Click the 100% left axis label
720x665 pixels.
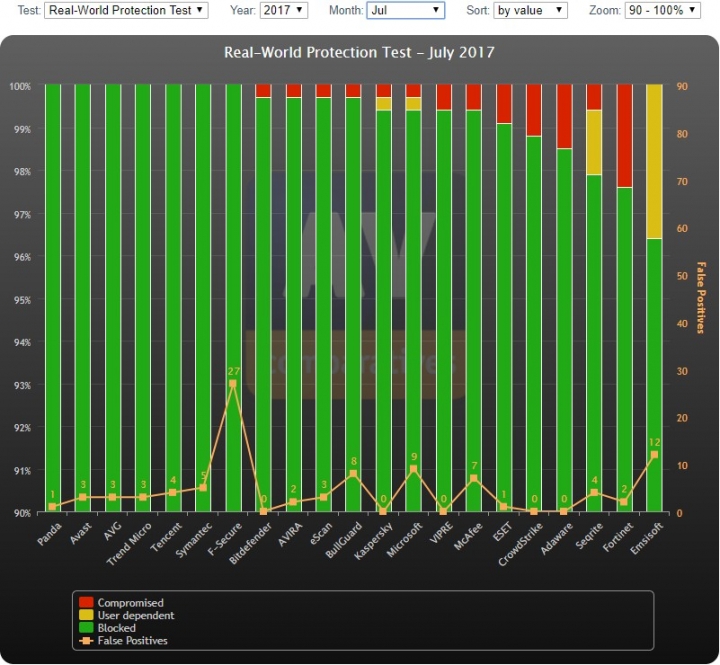(20, 86)
